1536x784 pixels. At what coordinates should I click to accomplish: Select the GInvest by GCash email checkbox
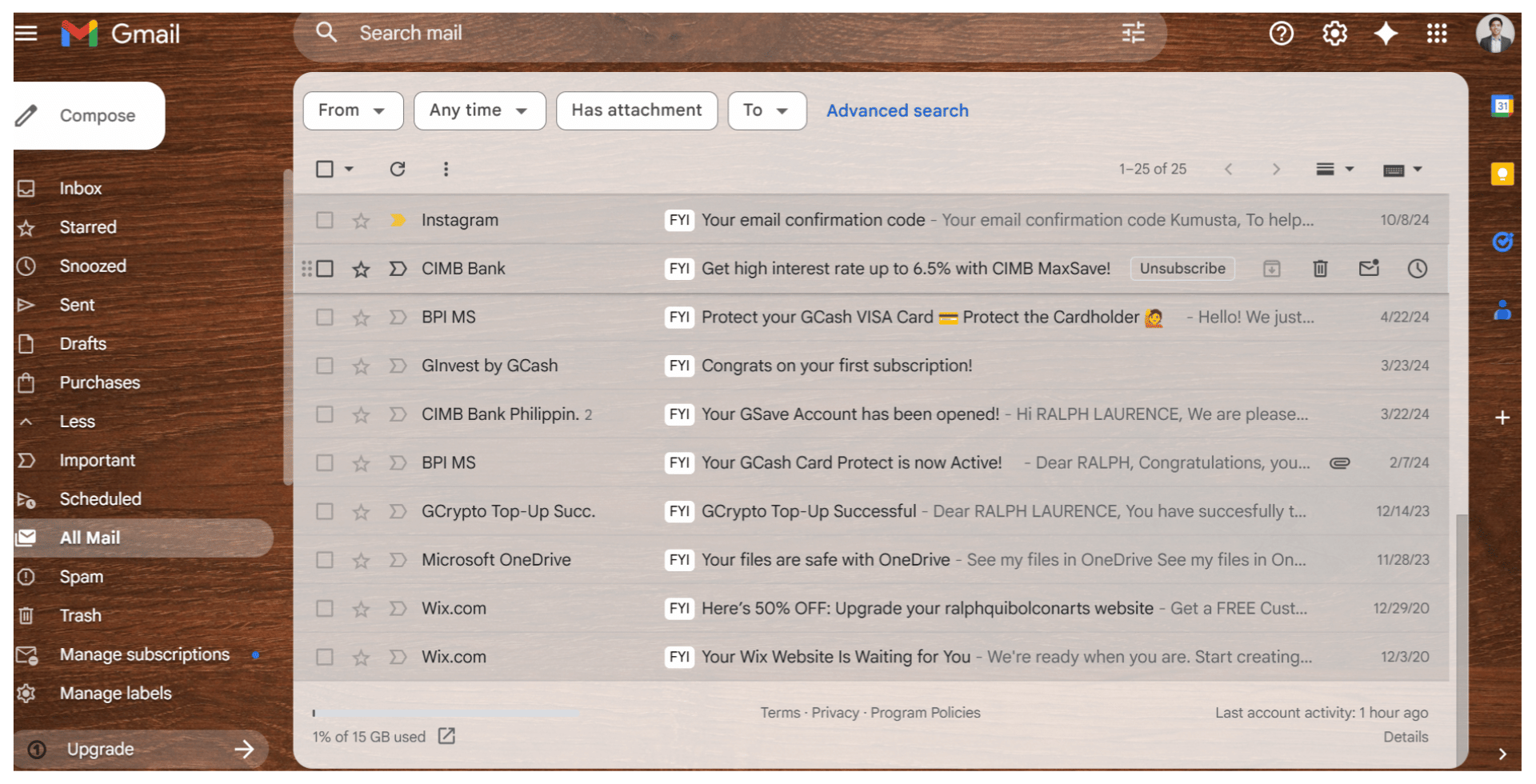point(324,366)
